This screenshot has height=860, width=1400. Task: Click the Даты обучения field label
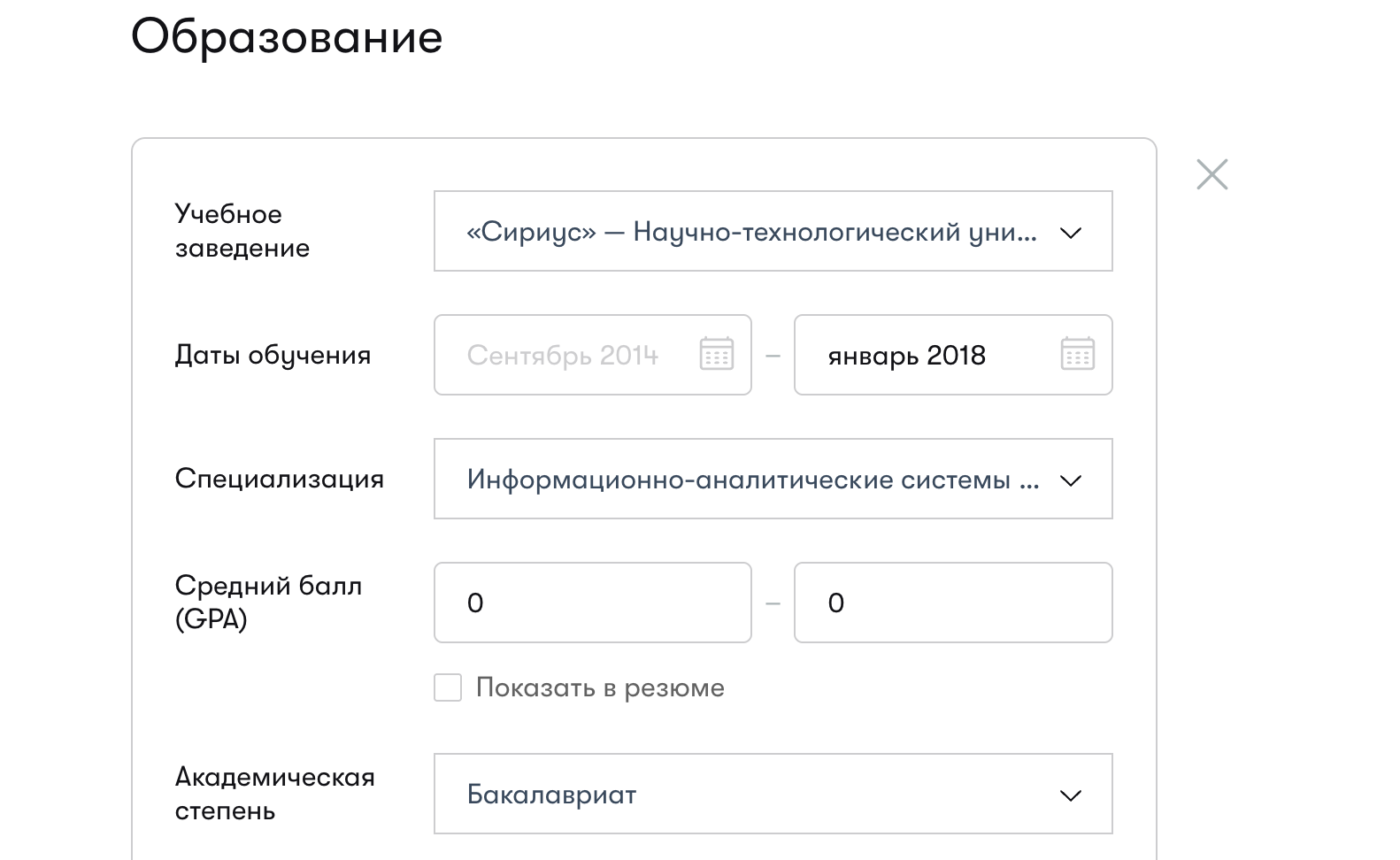click(x=273, y=355)
